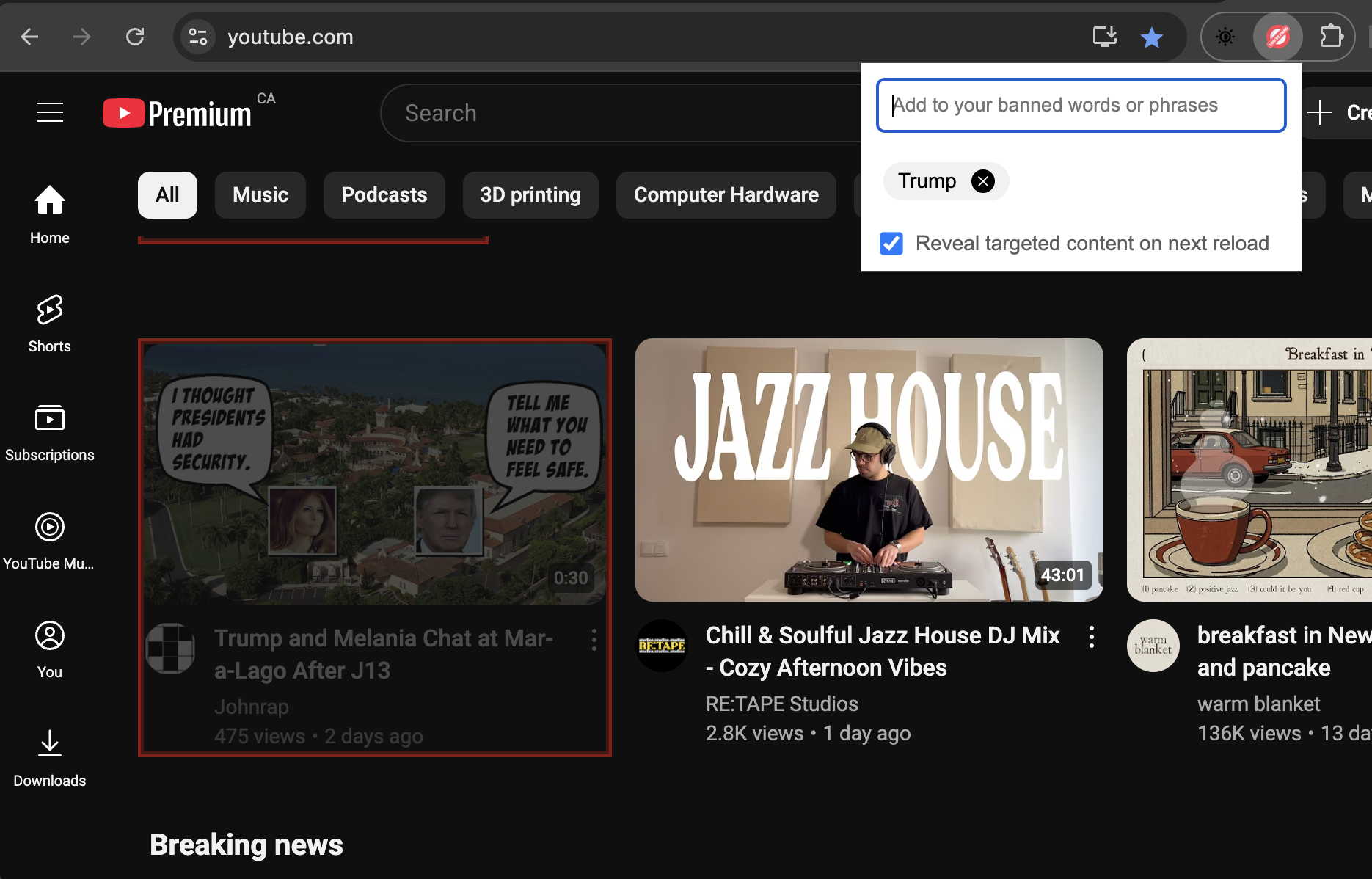Open the hamburger guide menu

click(x=50, y=112)
